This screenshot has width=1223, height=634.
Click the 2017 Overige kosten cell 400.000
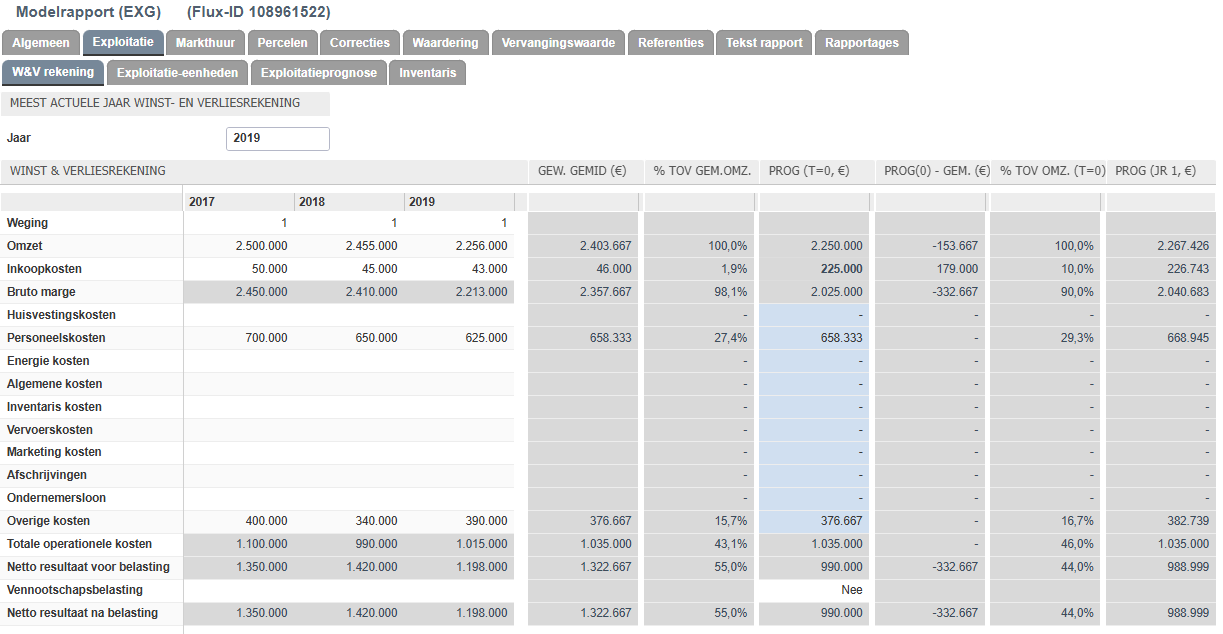(x=239, y=521)
